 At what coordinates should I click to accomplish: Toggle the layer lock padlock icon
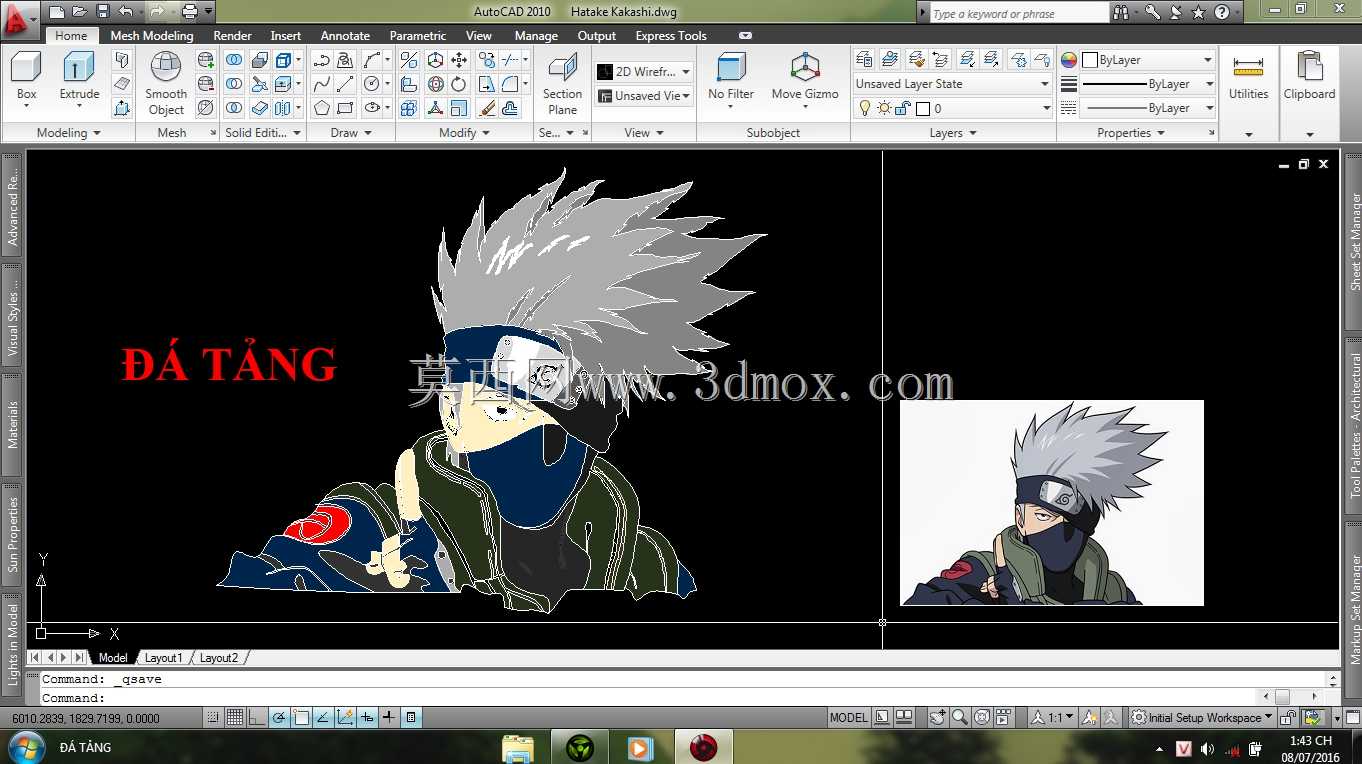click(903, 108)
